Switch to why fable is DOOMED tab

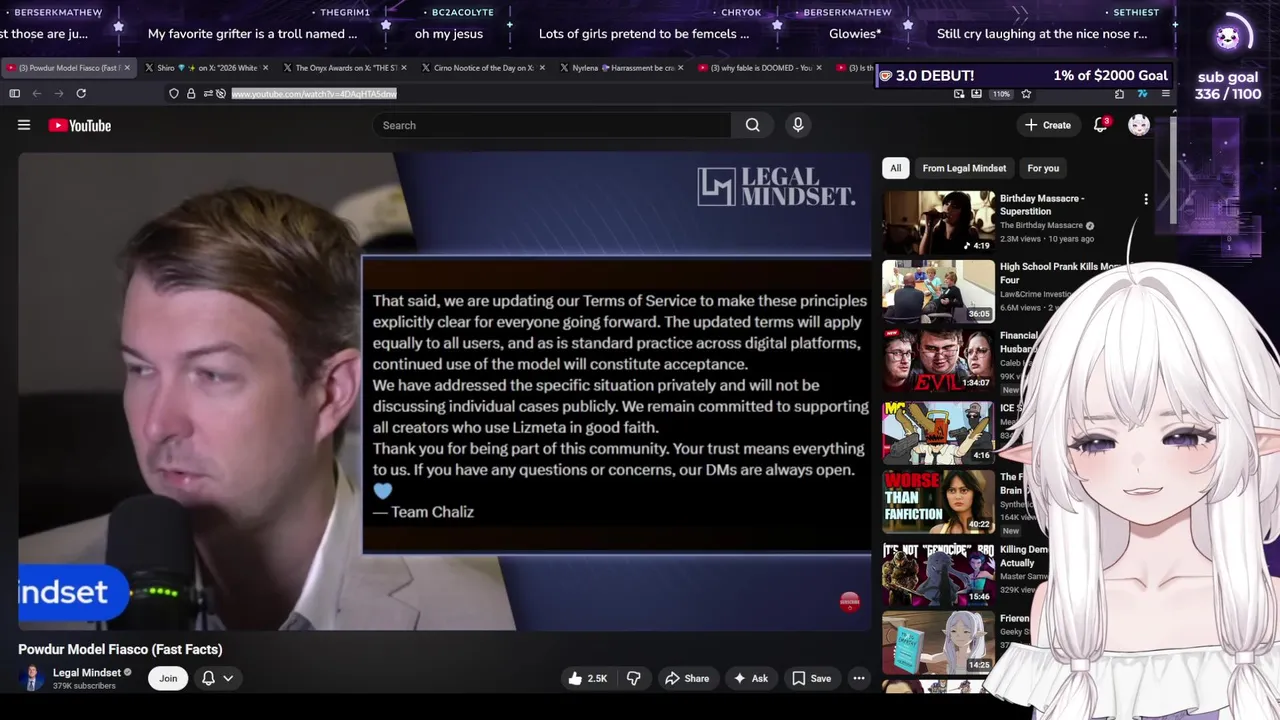pos(761,68)
